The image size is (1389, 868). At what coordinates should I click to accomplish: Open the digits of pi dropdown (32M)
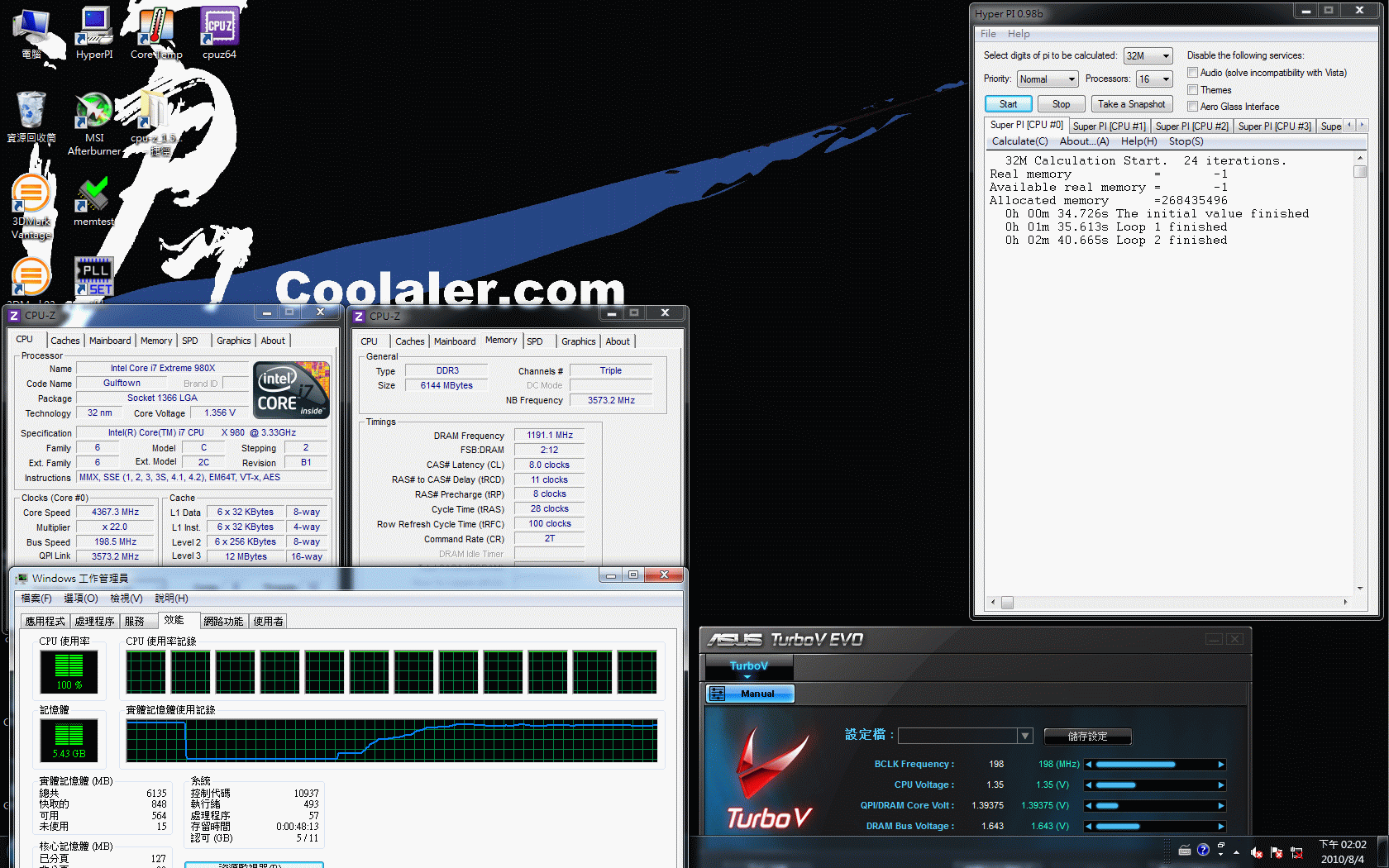(x=1148, y=56)
